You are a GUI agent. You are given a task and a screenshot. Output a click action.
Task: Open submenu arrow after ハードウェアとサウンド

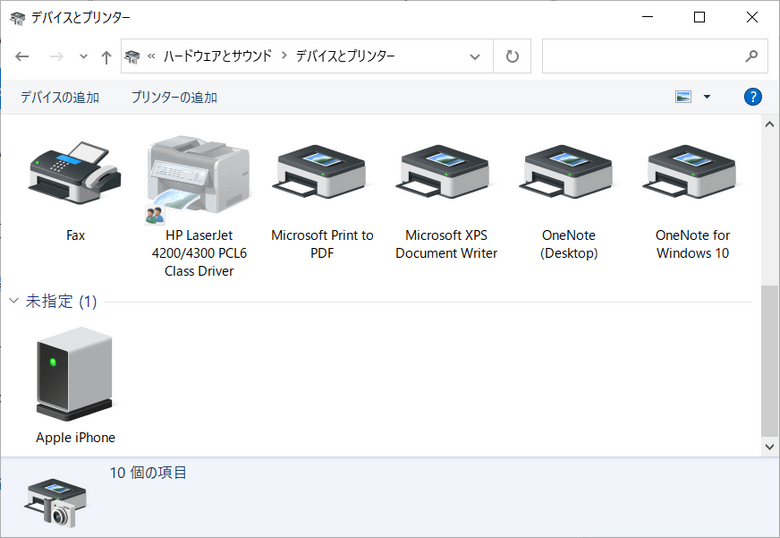(284, 55)
